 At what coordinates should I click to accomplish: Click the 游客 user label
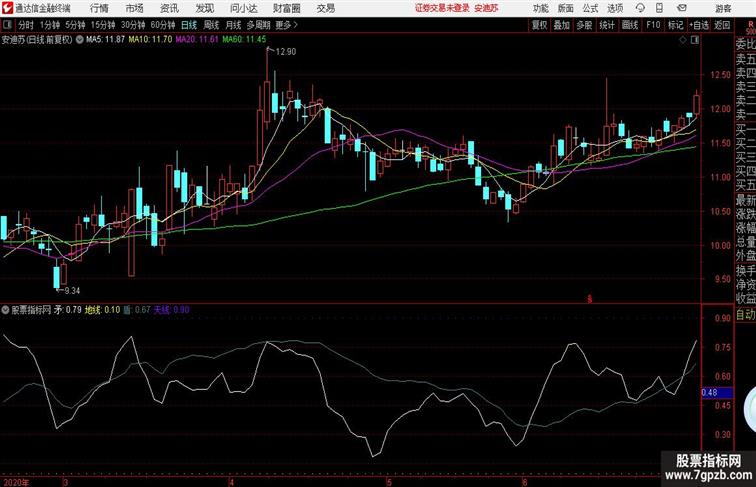[723, 8]
